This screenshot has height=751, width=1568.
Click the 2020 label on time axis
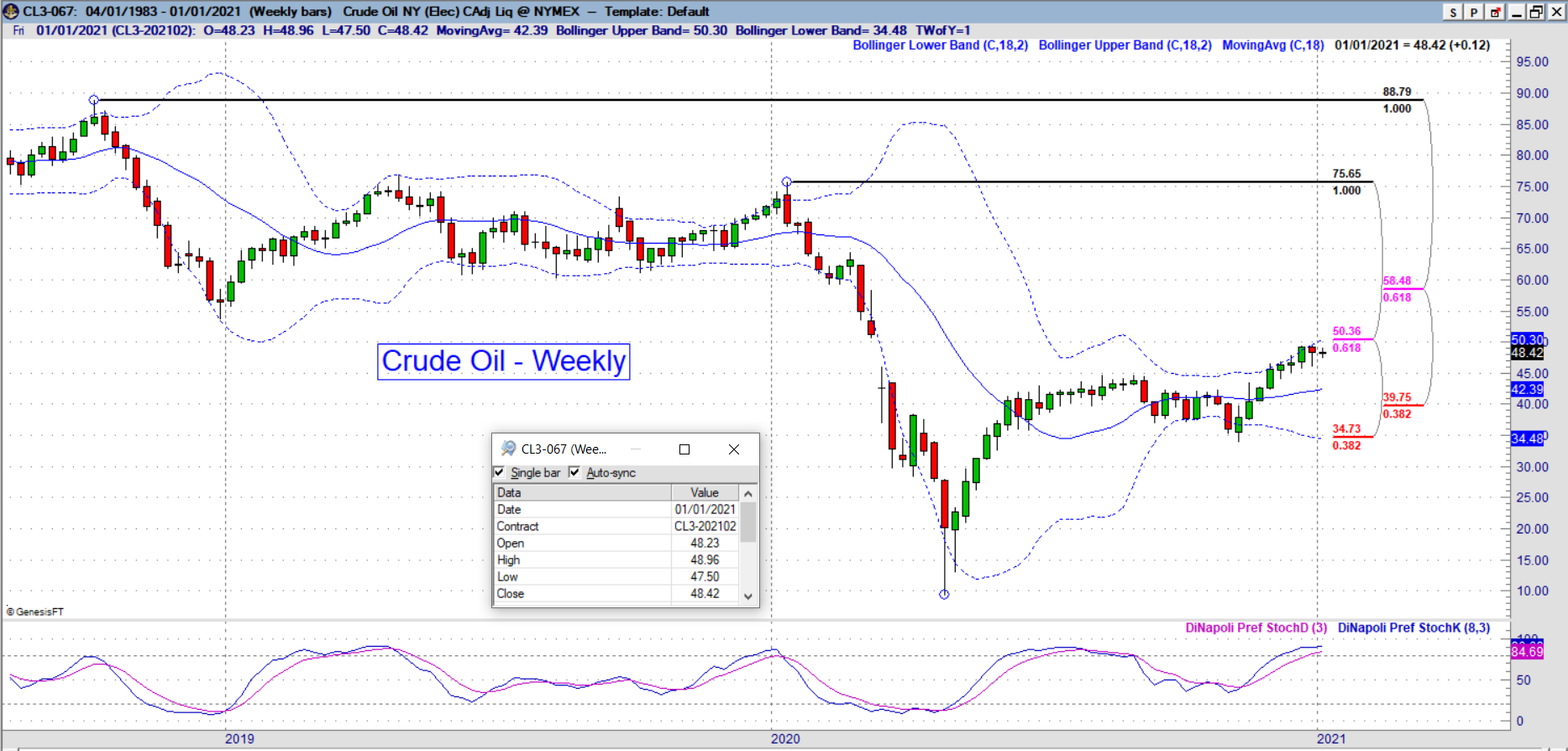click(785, 739)
